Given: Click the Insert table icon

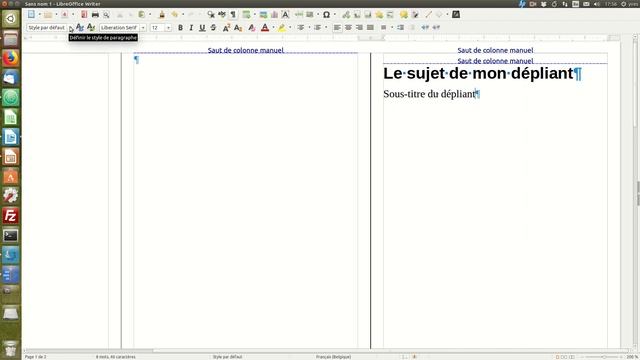Looking at the screenshot, I should [246, 15].
